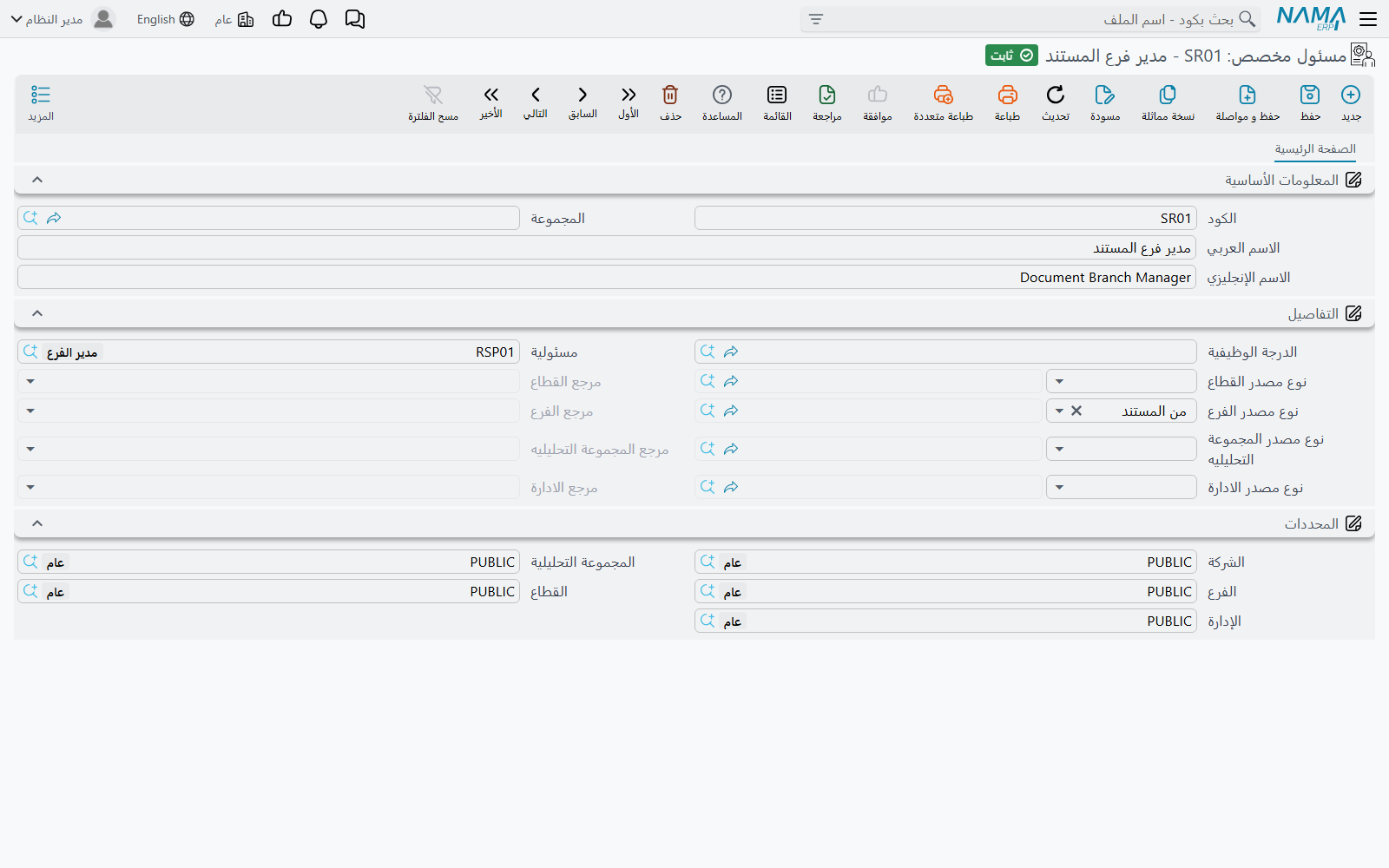Collapse the التفاصيل section
Viewport: 1389px width, 868px height.
click(37, 313)
